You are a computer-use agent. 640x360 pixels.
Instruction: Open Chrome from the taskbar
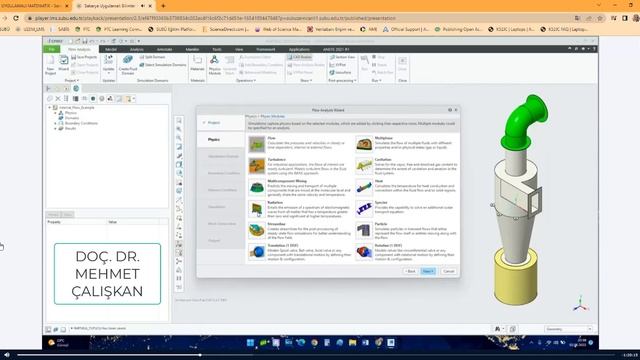tap(314, 342)
